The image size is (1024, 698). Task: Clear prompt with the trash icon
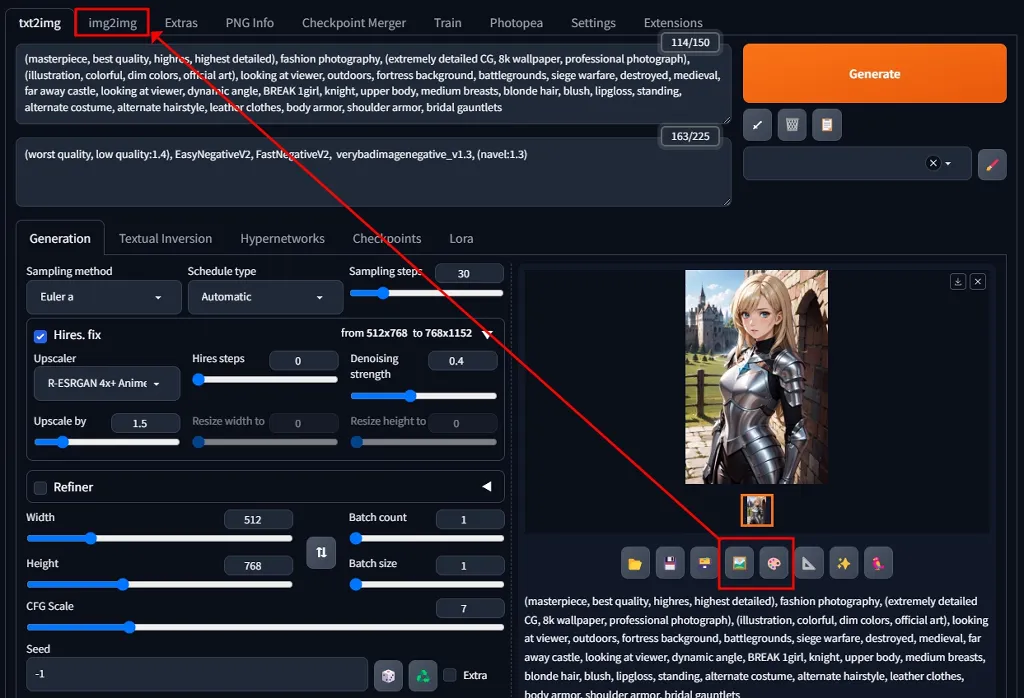click(792, 125)
